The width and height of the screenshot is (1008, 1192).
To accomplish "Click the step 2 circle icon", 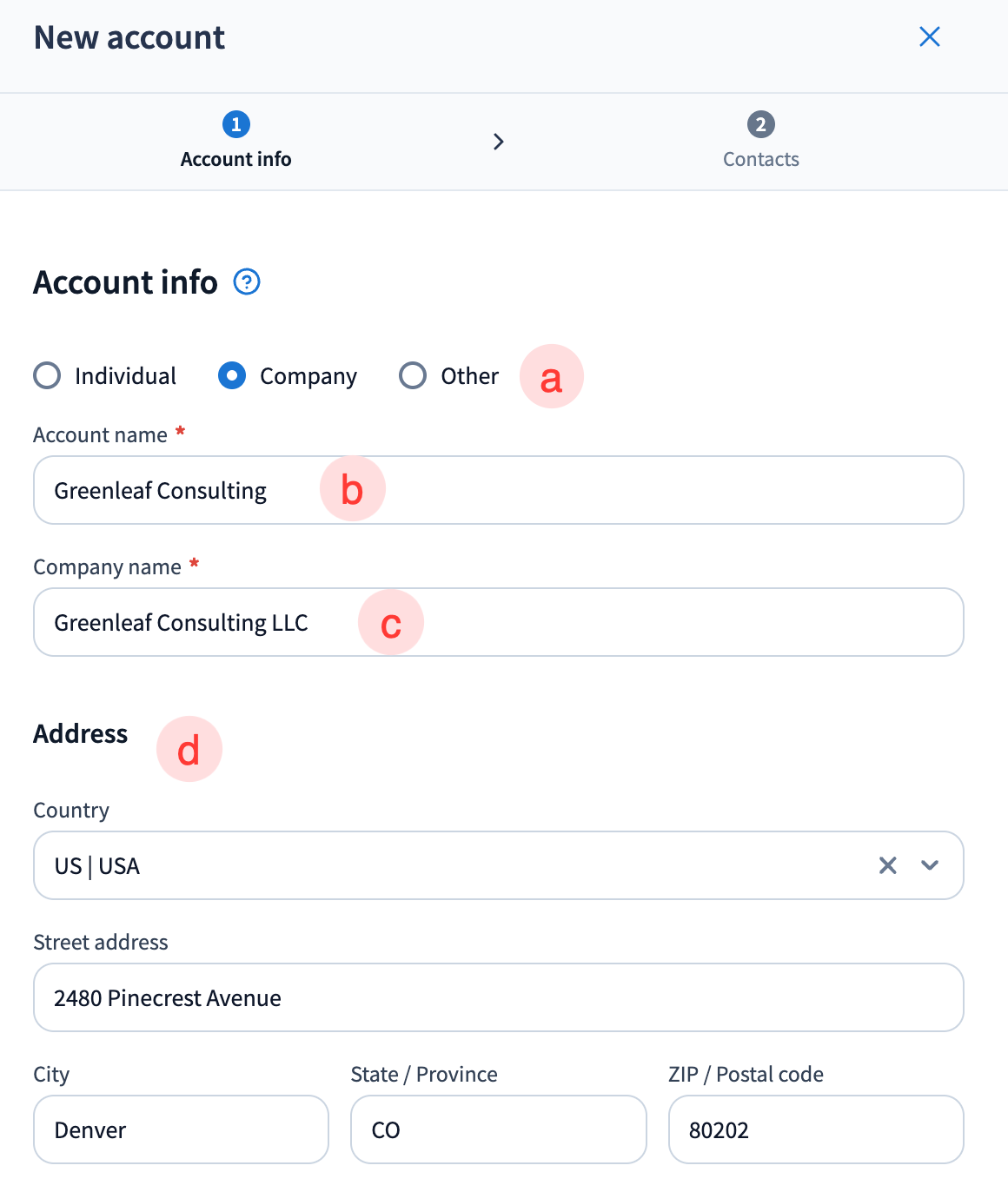I will coord(761,124).
